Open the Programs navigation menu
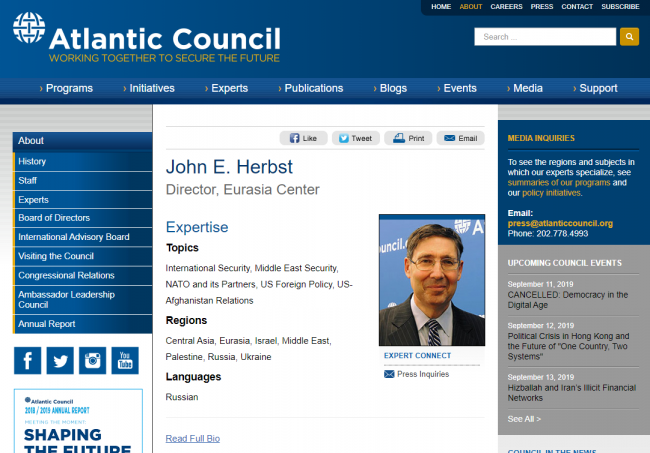The height and width of the screenshot is (453, 650). click(x=67, y=88)
